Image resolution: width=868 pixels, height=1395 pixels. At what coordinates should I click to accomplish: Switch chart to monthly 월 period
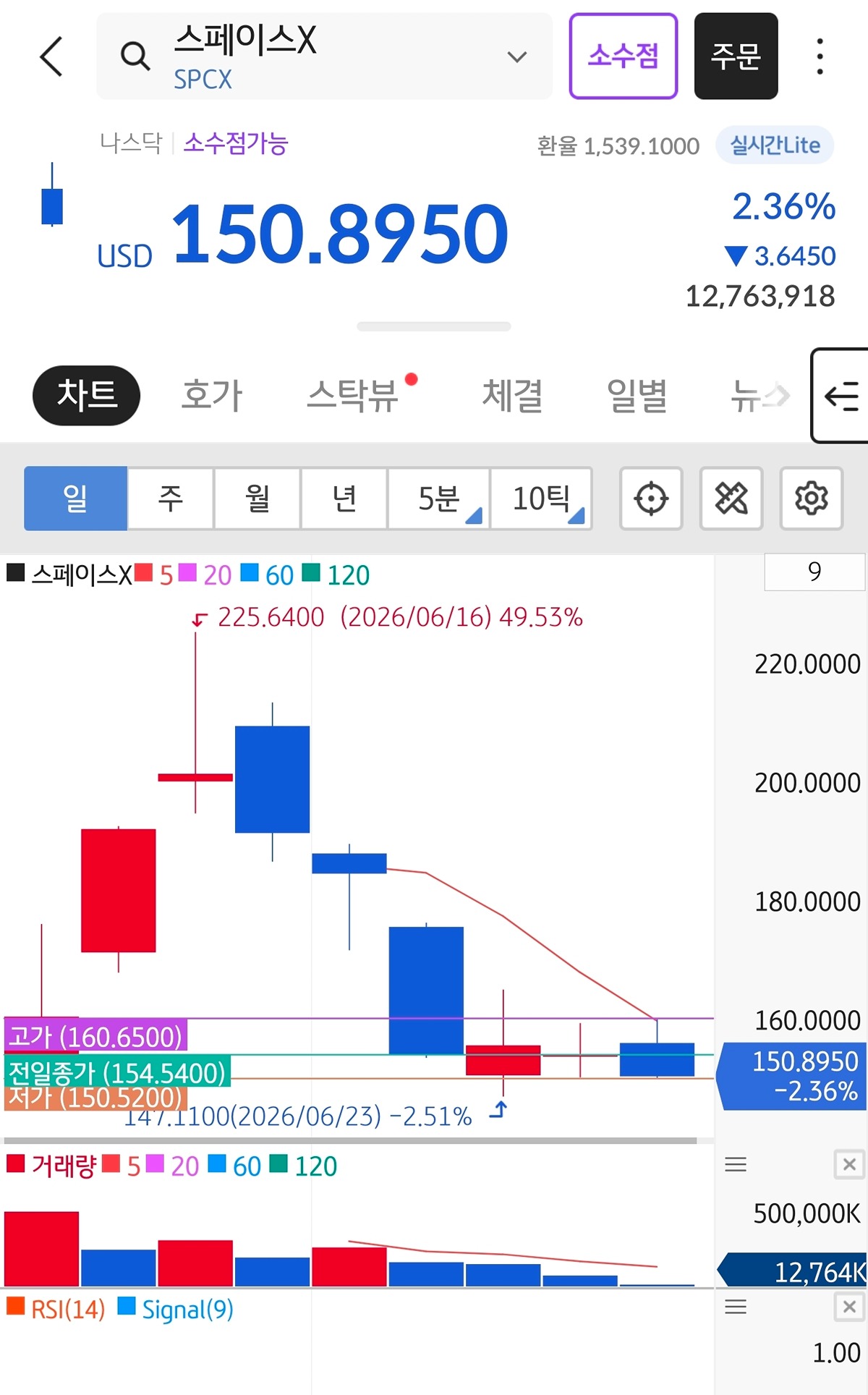pyautogui.click(x=257, y=499)
